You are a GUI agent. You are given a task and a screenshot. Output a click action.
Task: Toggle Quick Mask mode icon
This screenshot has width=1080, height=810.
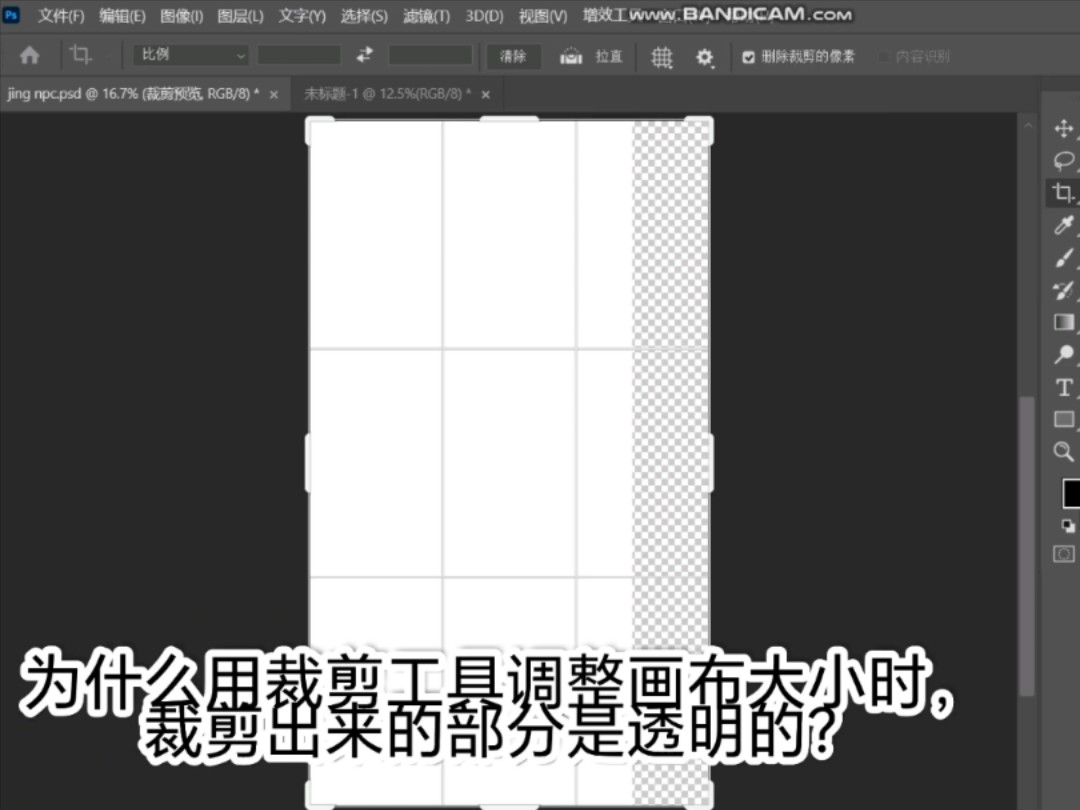point(1064,553)
